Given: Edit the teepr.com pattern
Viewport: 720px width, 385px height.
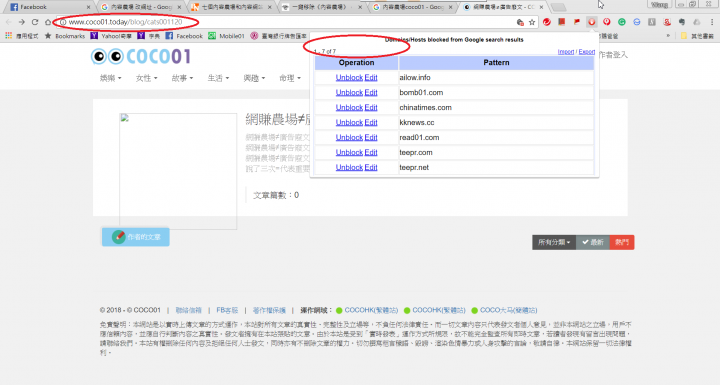Looking at the screenshot, I should click(371, 152).
